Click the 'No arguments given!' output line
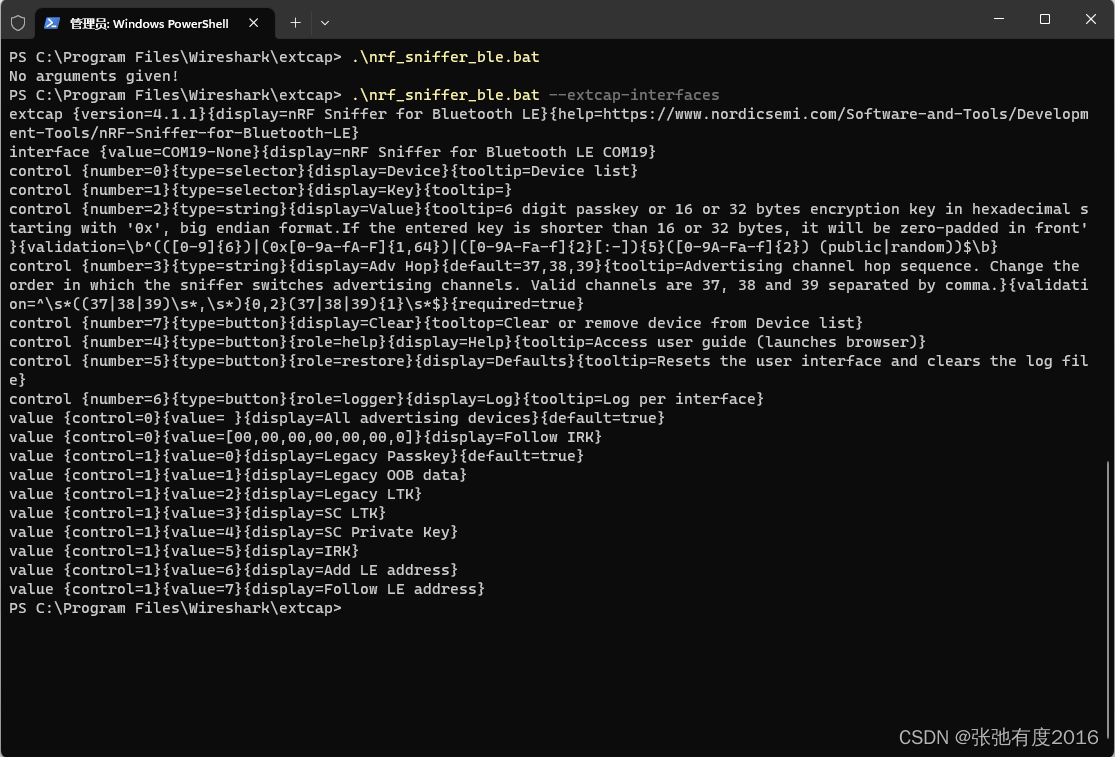The height and width of the screenshot is (757, 1115). coord(94,76)
